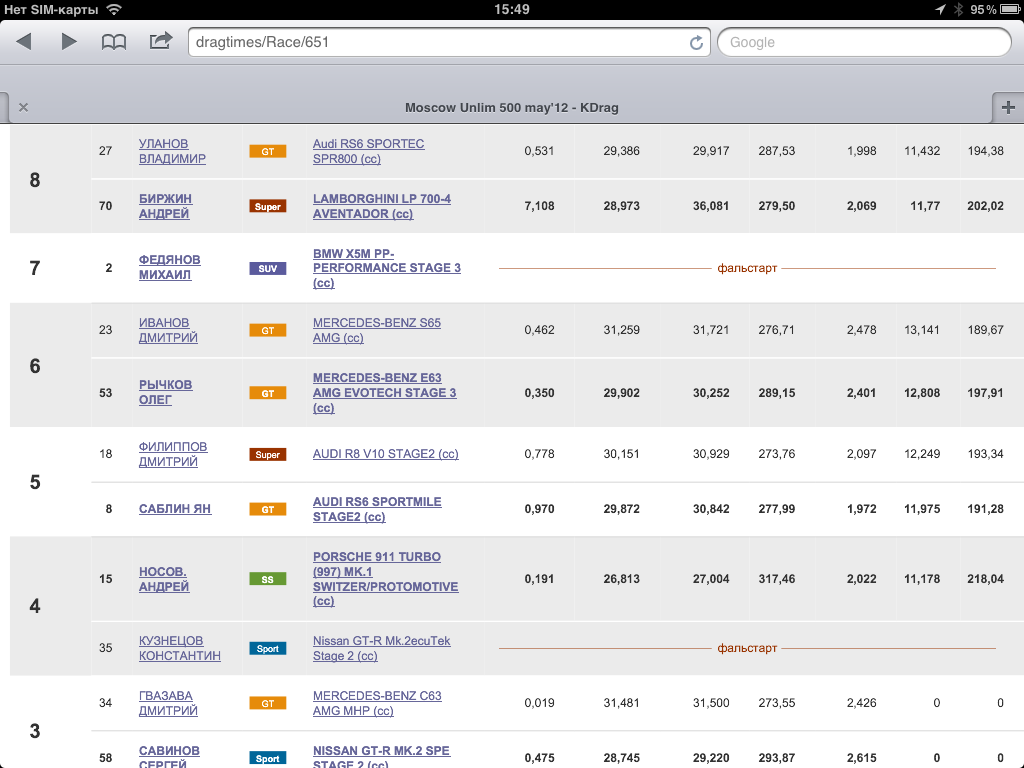Image resolution: width=1024 pixels, height=768 pixels.
Task: Reload the page with the refresh icon
Action: tap(696, 42)
